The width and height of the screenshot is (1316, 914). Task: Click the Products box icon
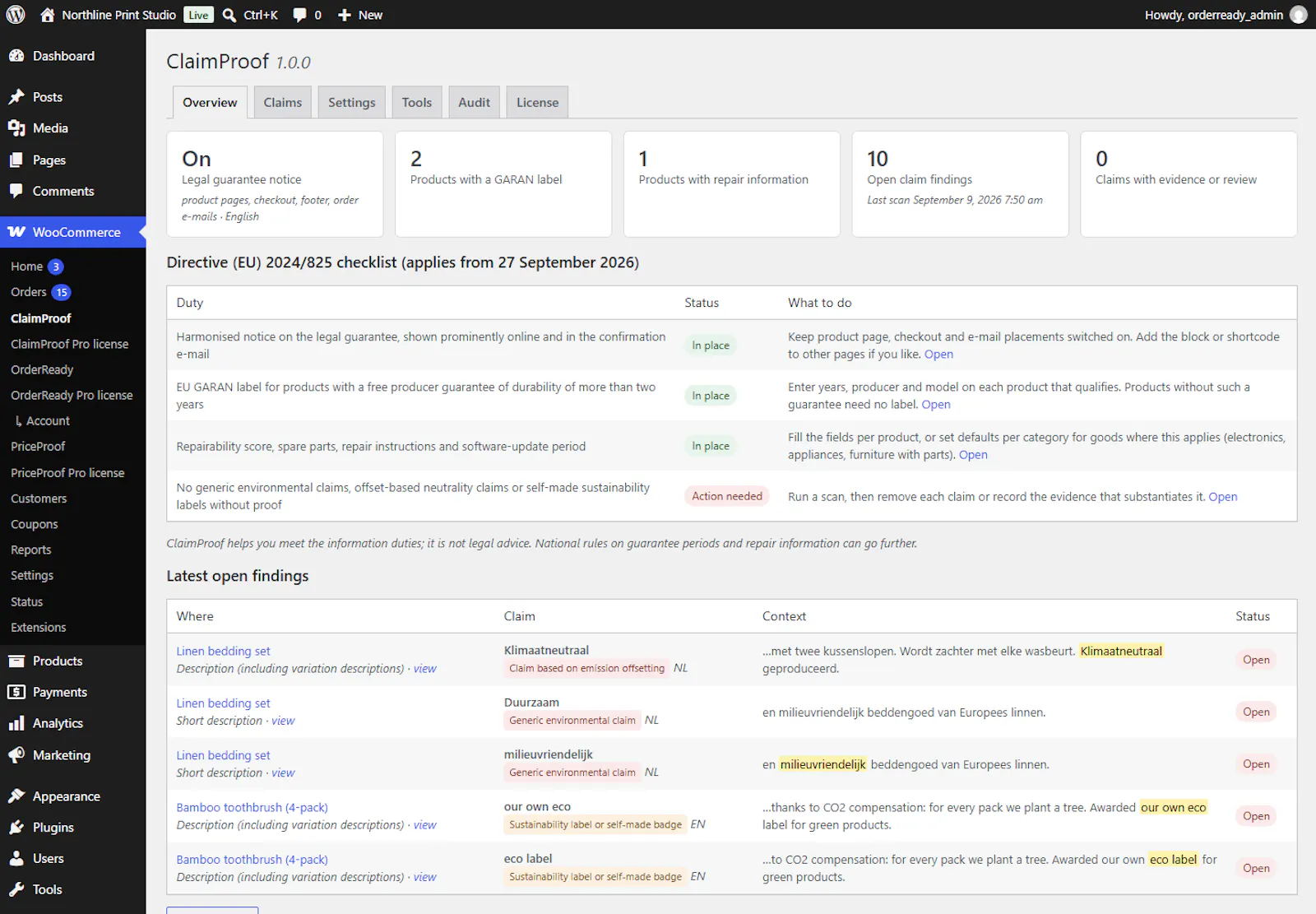(x=16, y=661)
